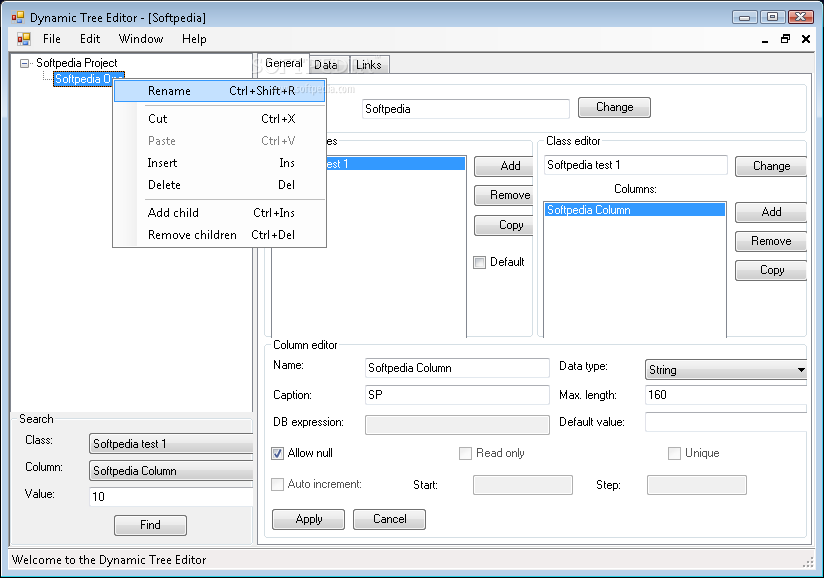
Task: Select Softpedia Column in the Columns list
Action: tap(634, 210)
